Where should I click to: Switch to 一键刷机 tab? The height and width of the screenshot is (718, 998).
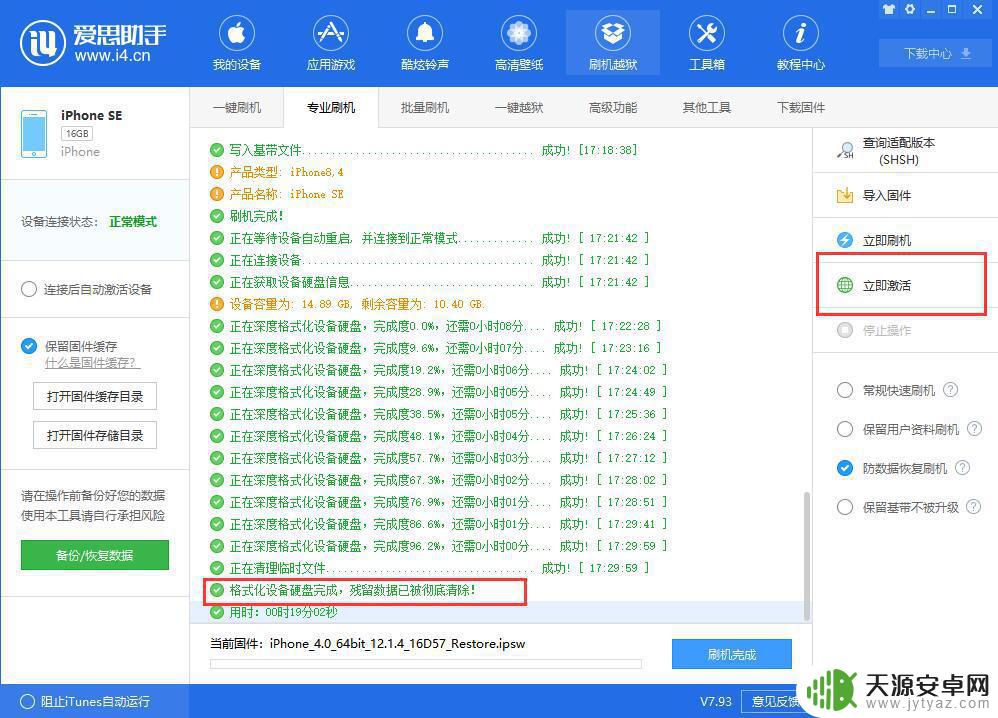[x=237, y=108]
